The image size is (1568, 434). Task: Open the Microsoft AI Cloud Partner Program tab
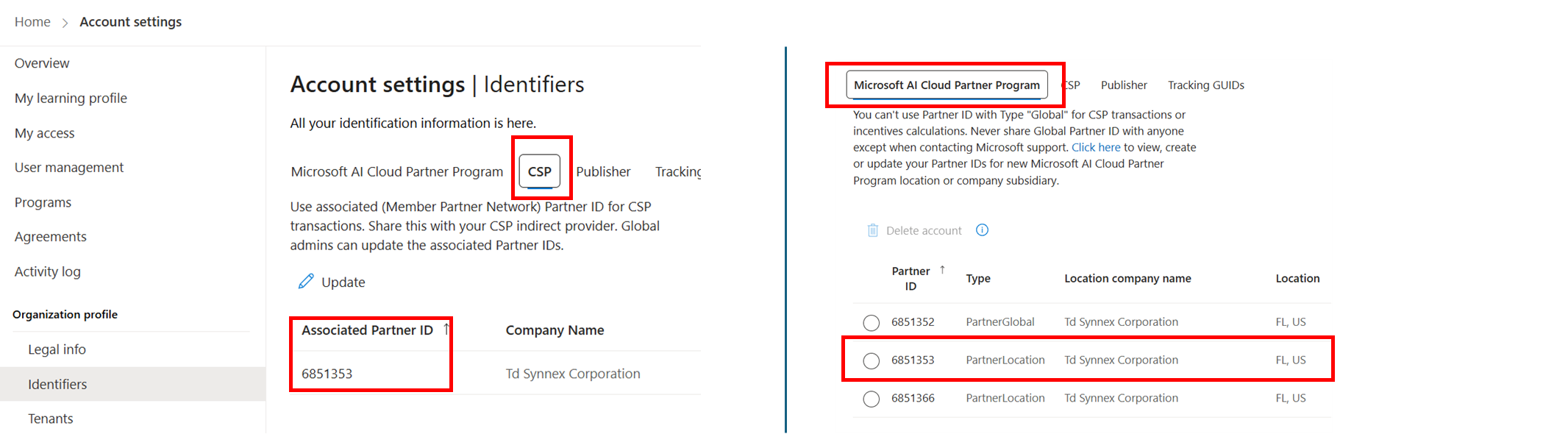click(x=949, y=85)
